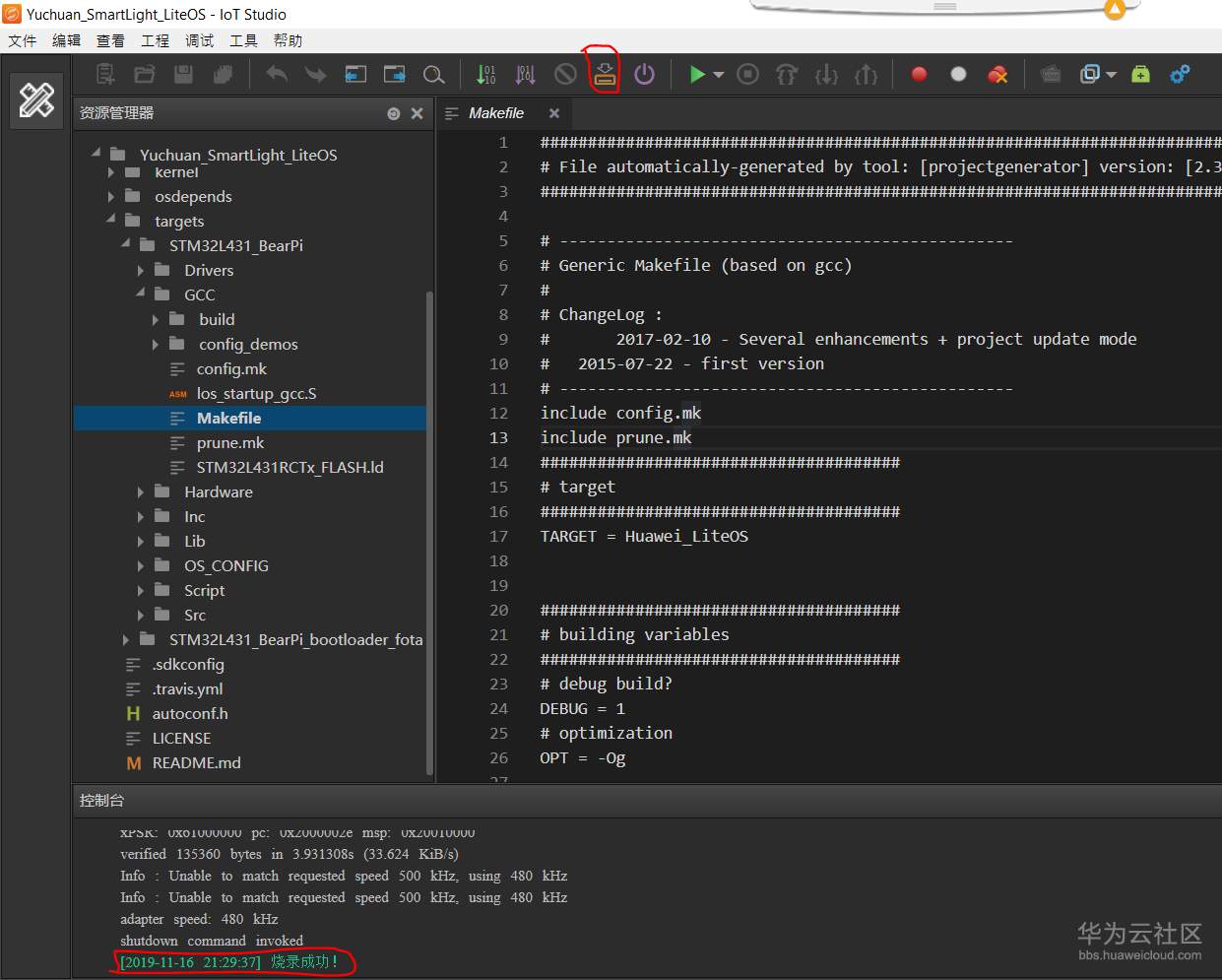Open the 调试 menu
Viewport: 1222px width, 980px height.
point(199,40)
